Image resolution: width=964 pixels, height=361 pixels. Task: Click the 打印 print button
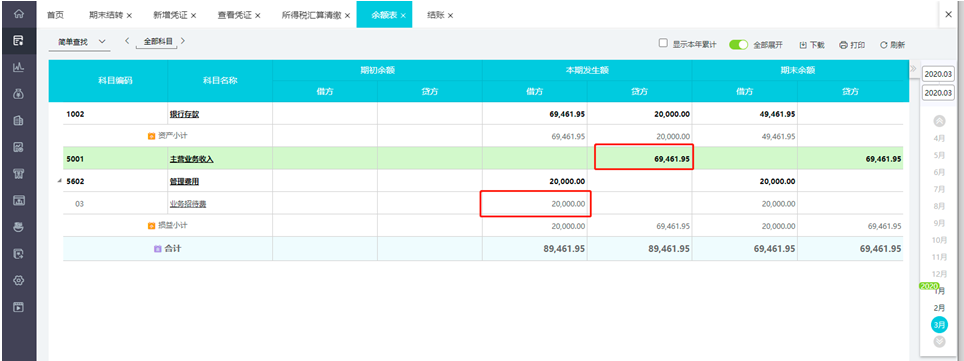tap(852, 45)
